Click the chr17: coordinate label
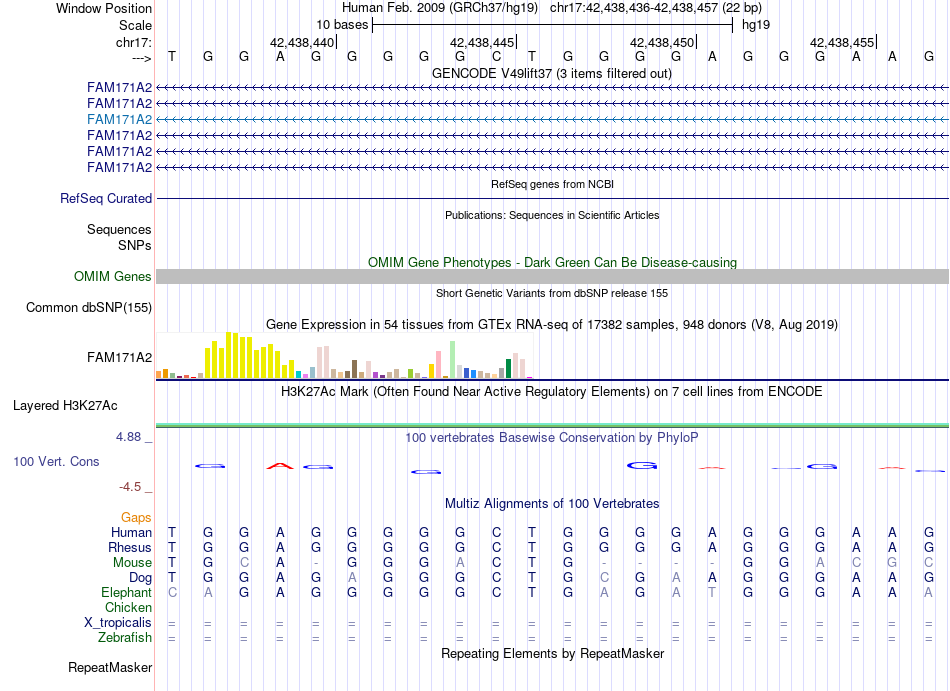 tap(134, 42)
